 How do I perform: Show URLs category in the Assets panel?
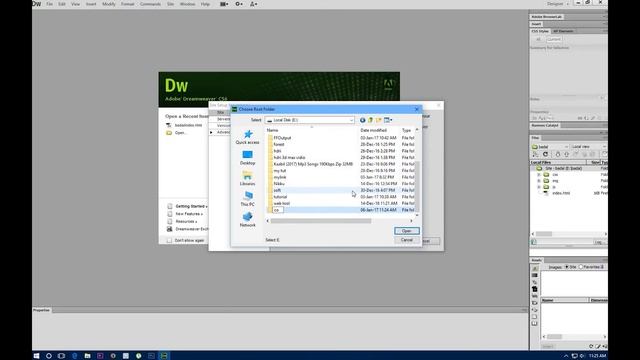535,282
